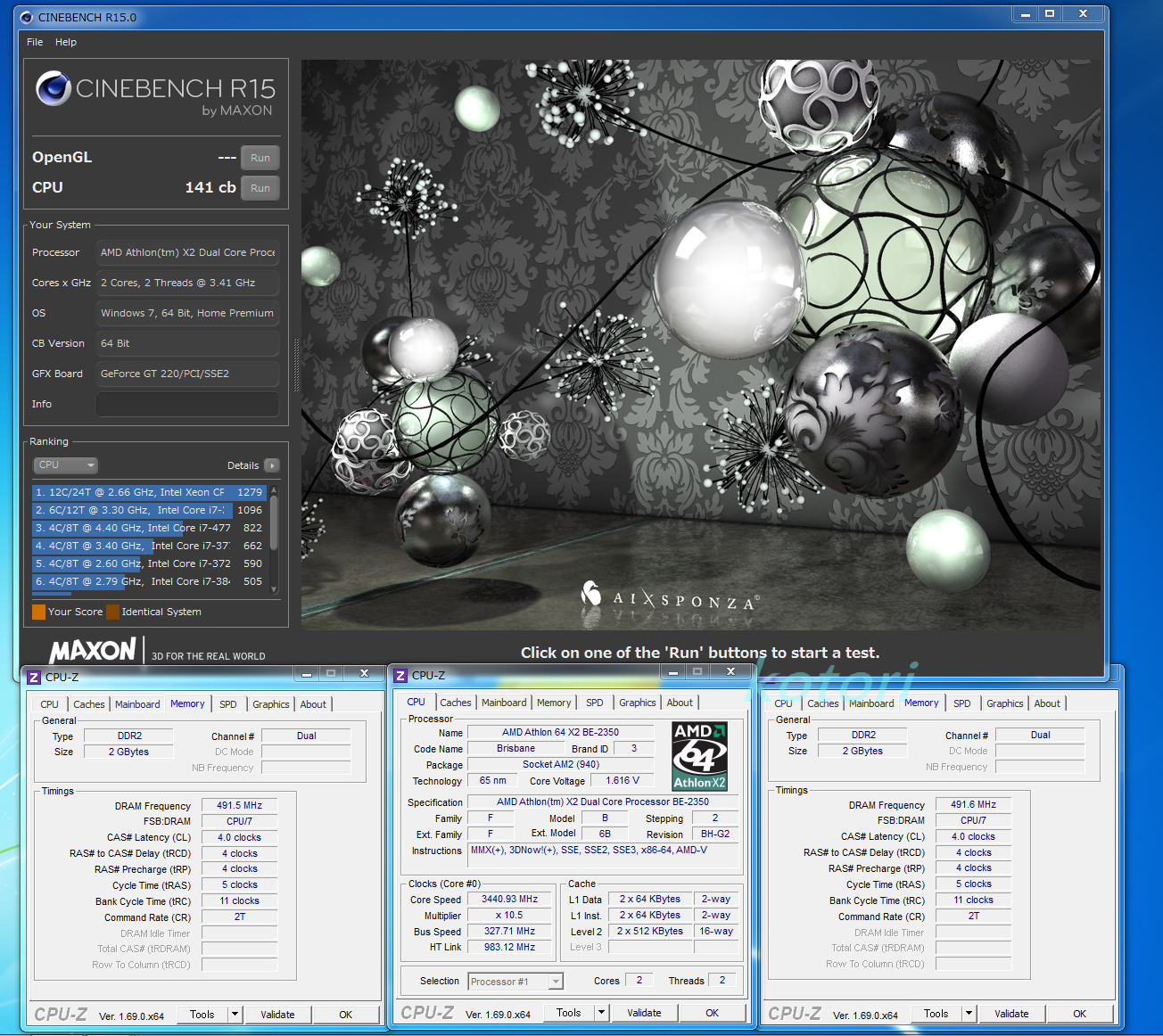Image resolution: width=1163 pixels, height=1036 pixels.
Task: Select ranking row 5 scoring 590
Action: click(x=149, y=563)
